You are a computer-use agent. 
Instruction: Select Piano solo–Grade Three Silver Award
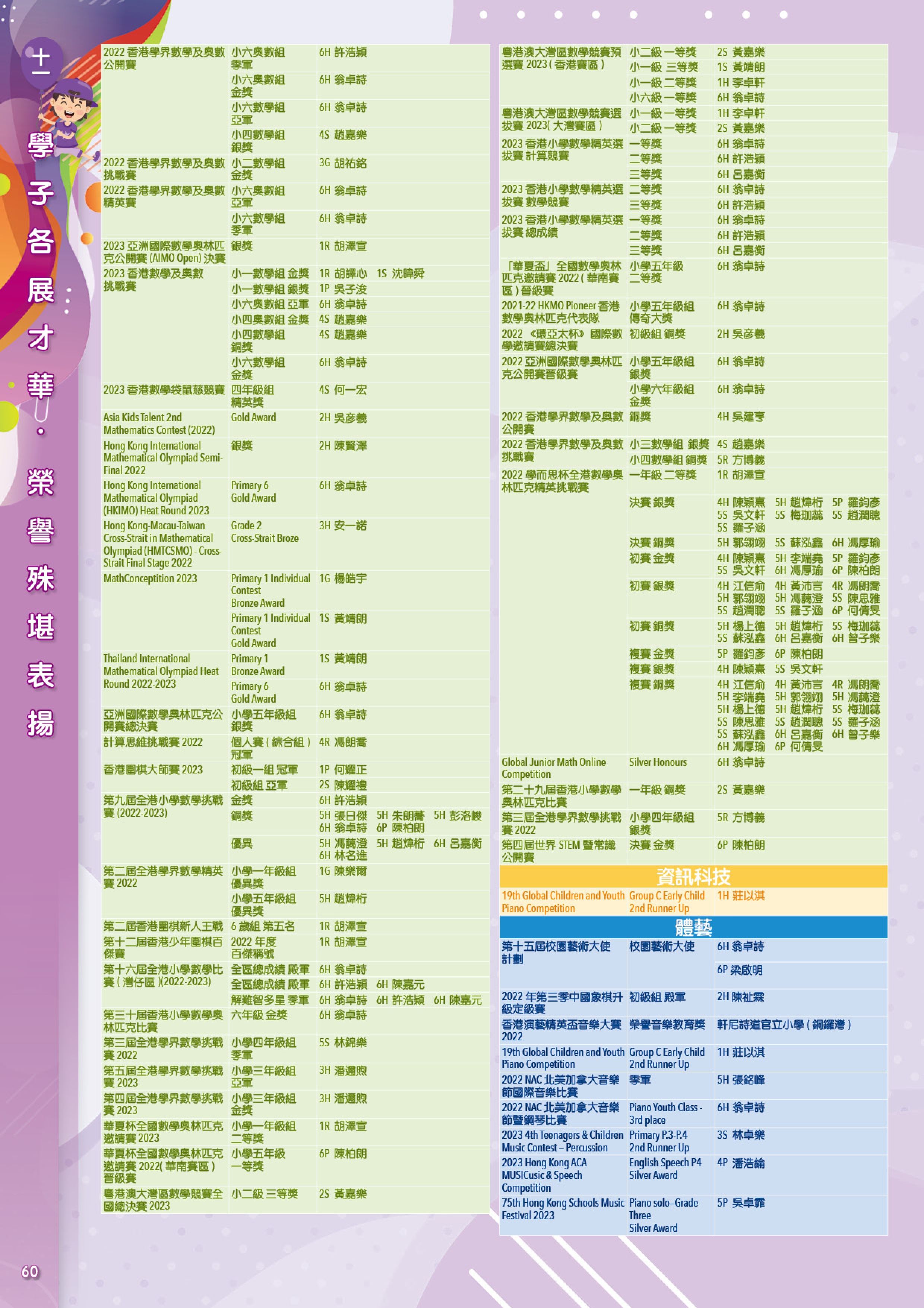pos(663,1216)
